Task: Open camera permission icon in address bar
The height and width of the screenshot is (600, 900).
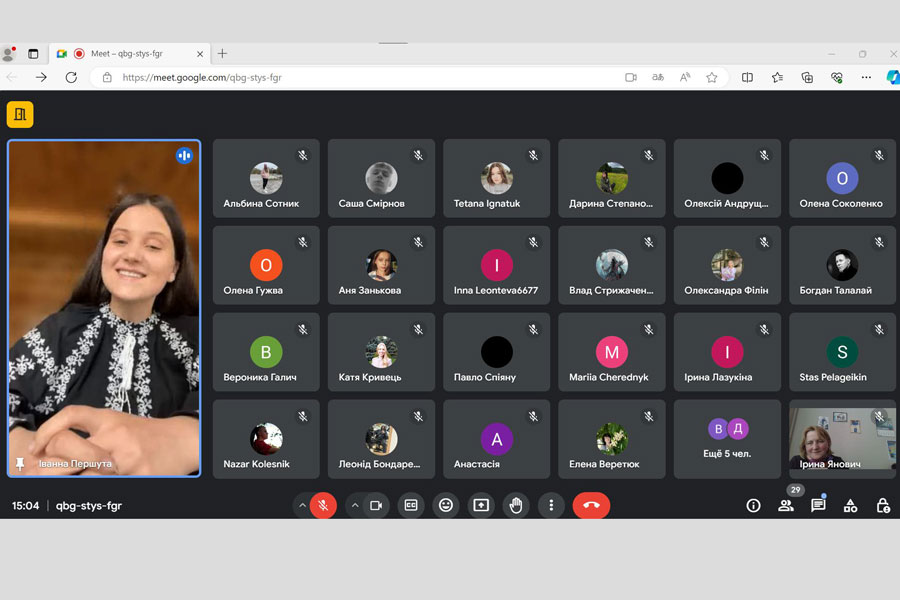Action: 631,78
